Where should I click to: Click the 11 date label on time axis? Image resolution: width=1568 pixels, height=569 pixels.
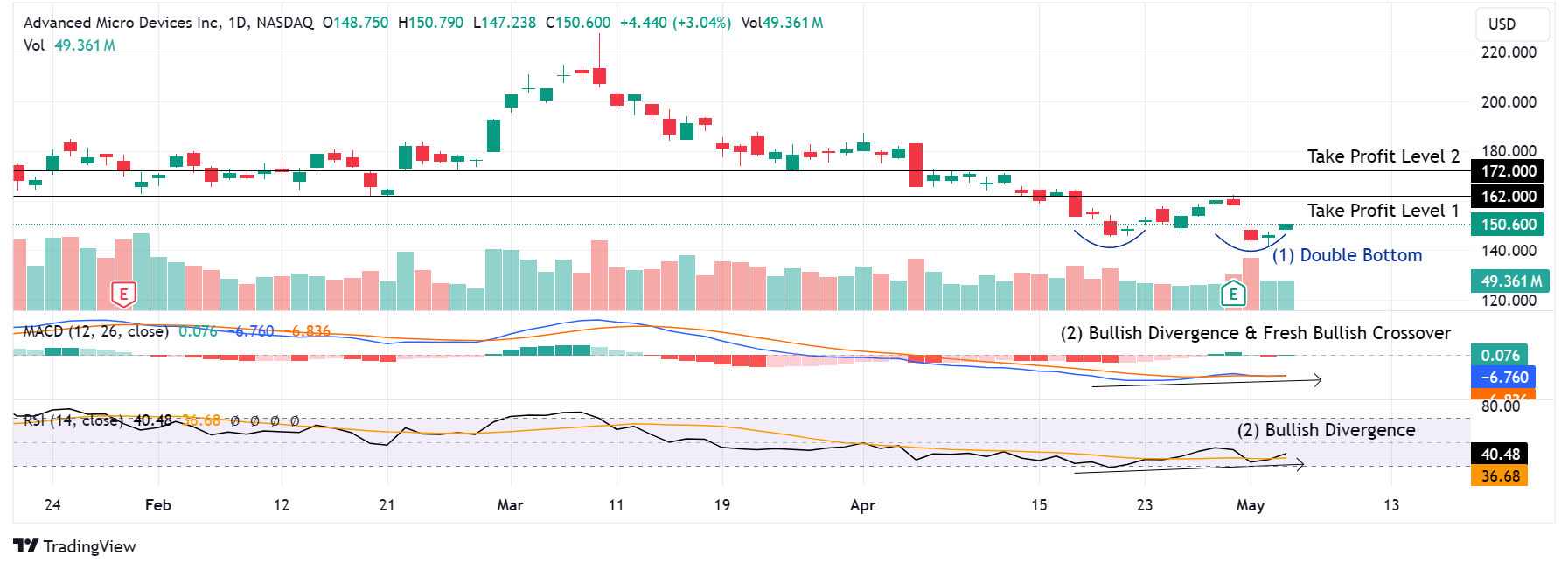tap(617, 505)
